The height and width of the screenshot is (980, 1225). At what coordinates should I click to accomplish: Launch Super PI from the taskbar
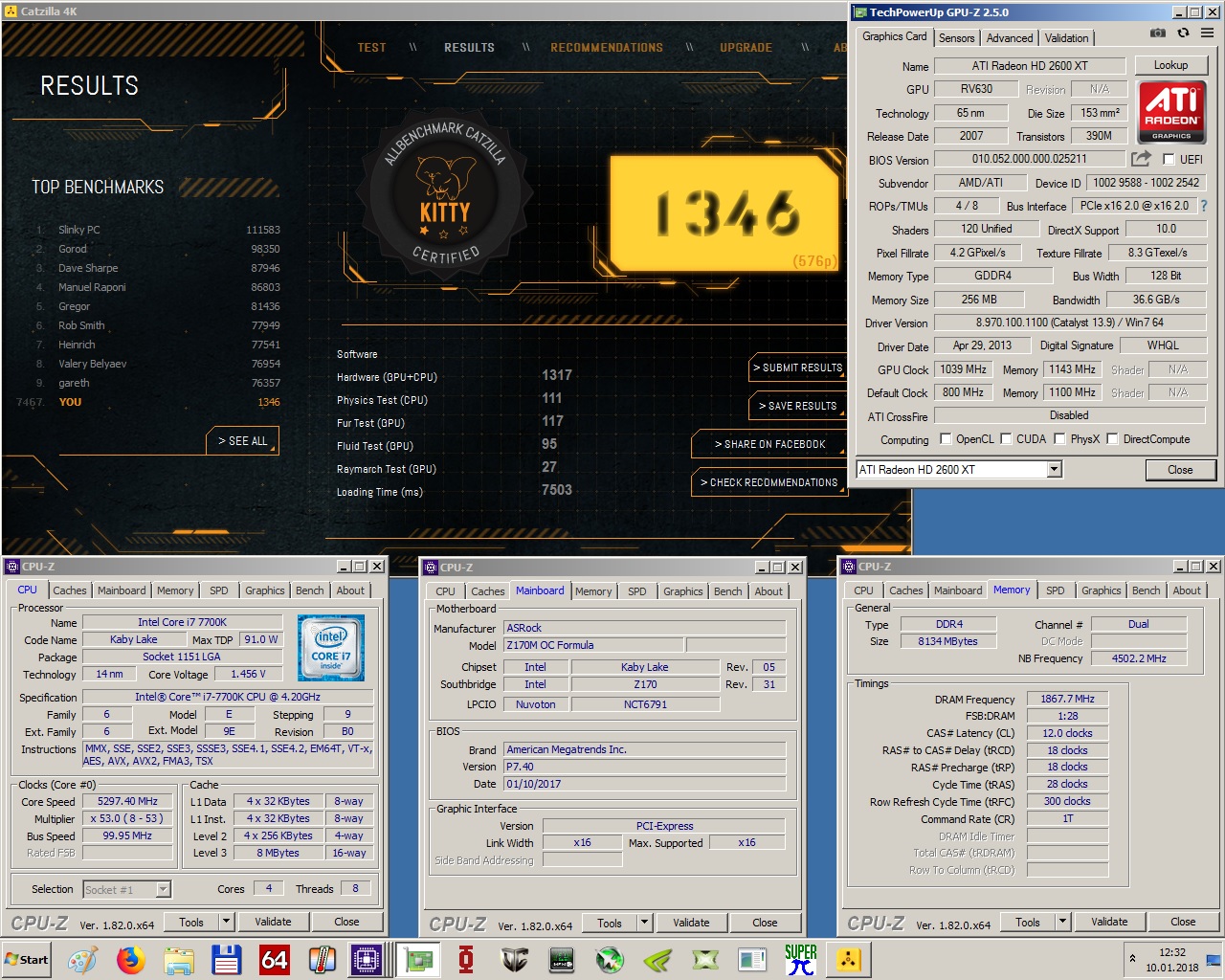(801, 960)
